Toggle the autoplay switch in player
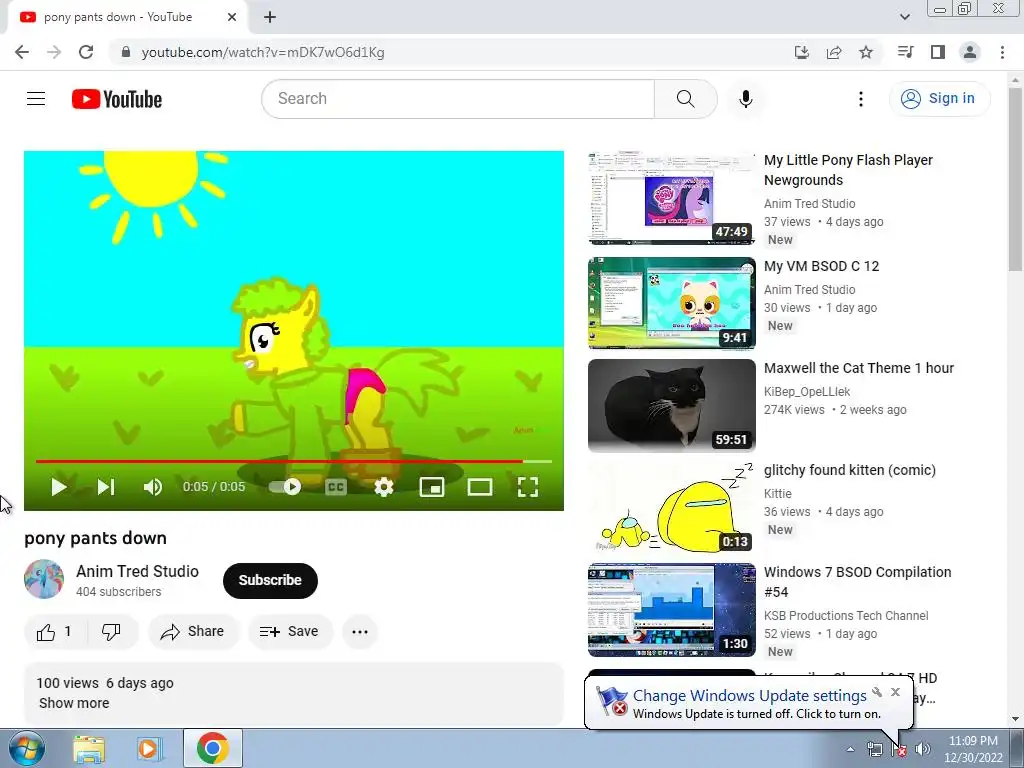 pos(285,487)
